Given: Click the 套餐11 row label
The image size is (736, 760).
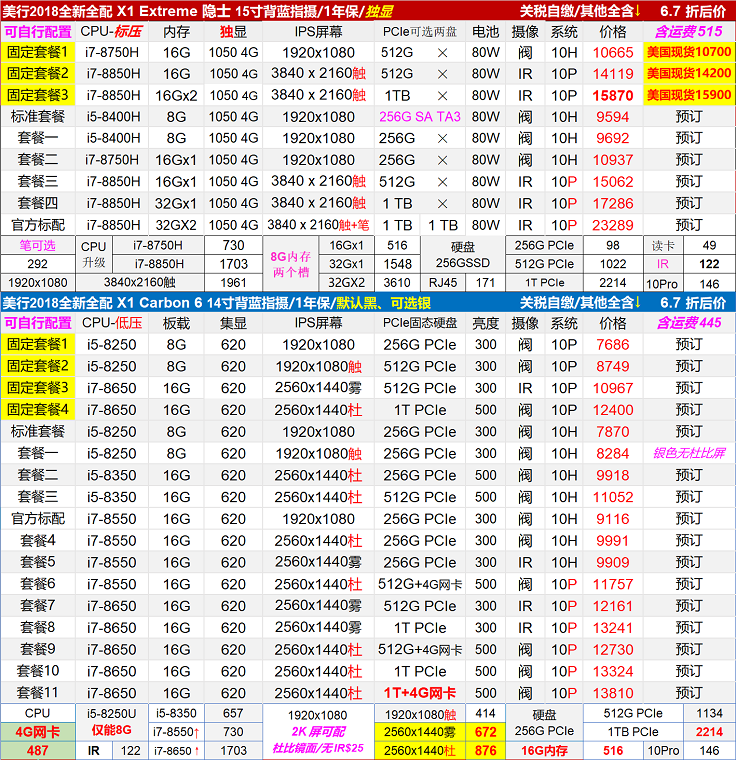Looking at the screenshot, I should (x=38, y=693).
